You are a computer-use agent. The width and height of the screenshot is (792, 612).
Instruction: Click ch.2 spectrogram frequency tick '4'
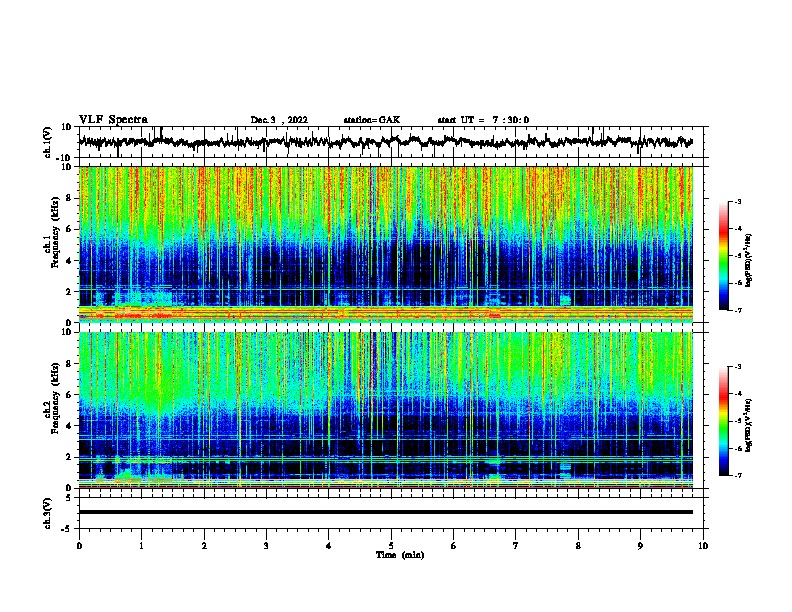[69, 426]
